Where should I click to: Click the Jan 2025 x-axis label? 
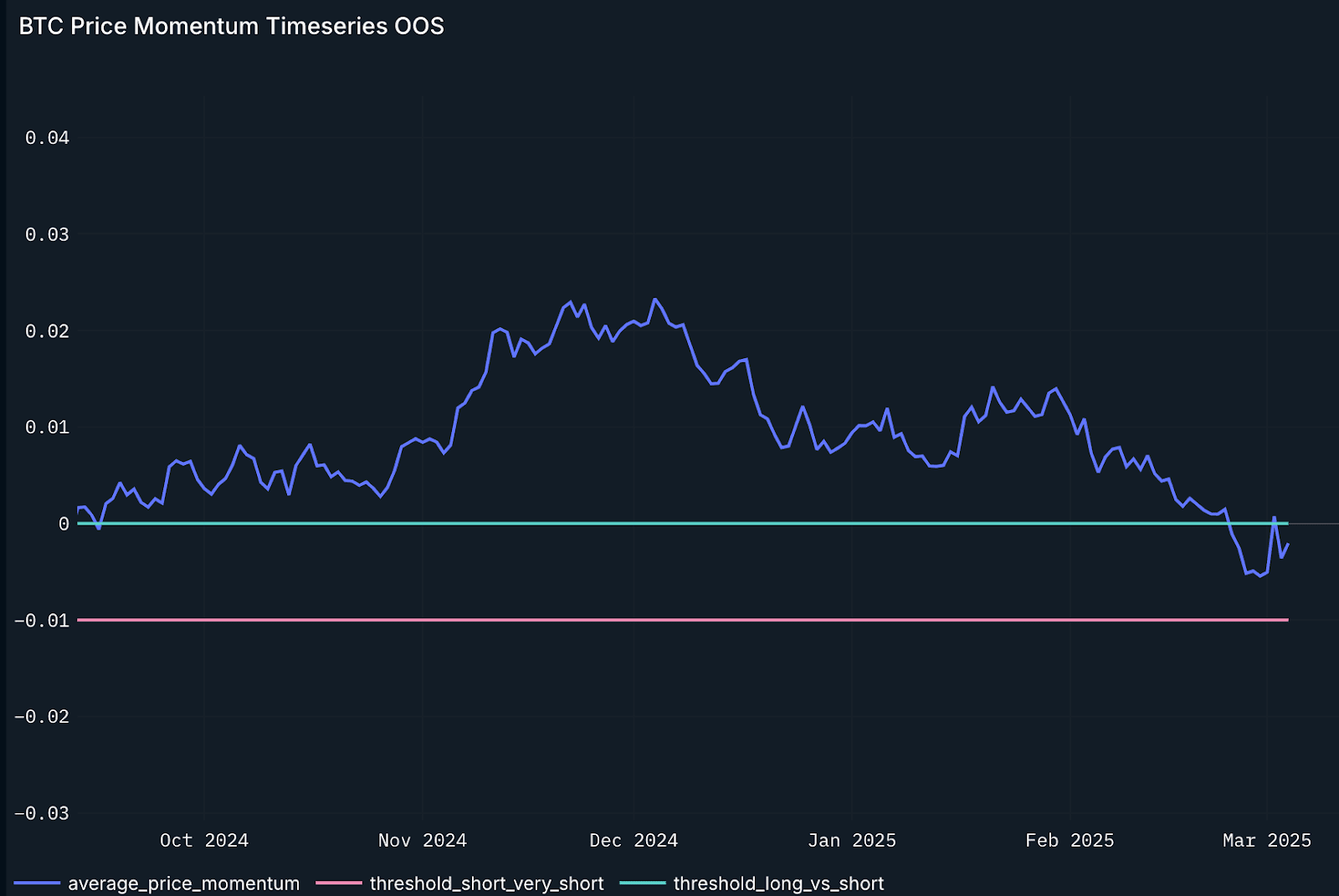852,840
